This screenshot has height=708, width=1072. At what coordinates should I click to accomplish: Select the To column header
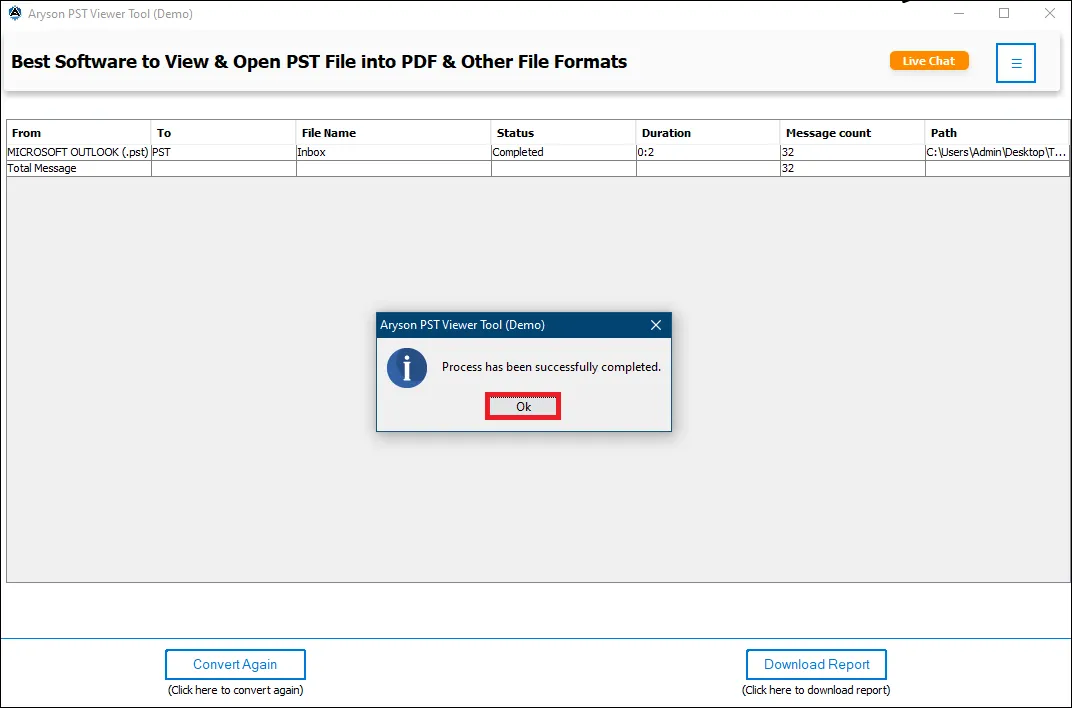224,133
